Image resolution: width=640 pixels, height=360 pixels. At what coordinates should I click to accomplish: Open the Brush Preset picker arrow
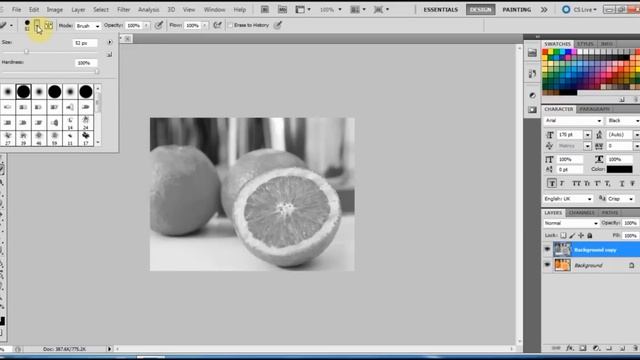pyautogui.click(x=37, y=26)
